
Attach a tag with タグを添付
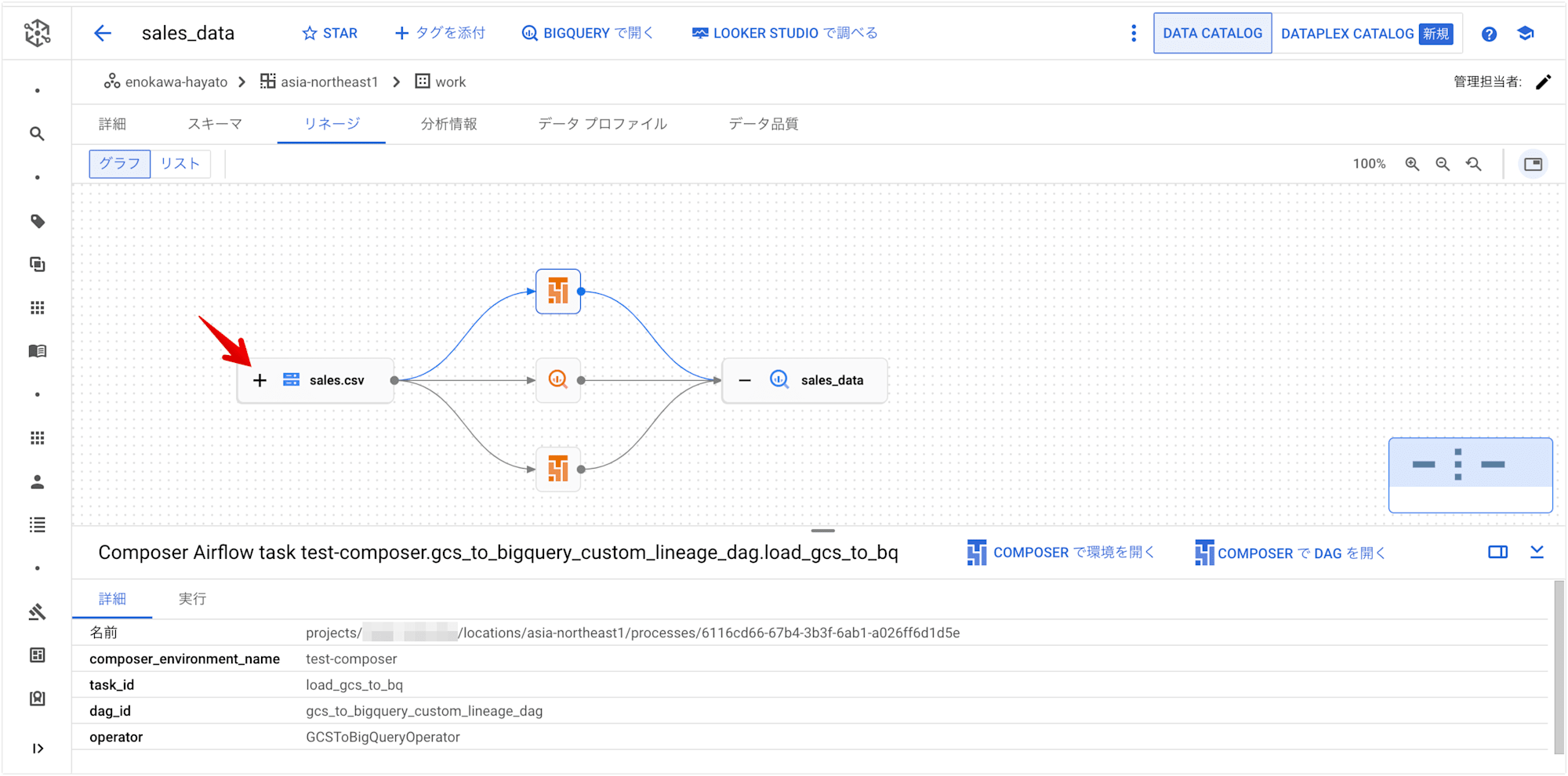440,33
